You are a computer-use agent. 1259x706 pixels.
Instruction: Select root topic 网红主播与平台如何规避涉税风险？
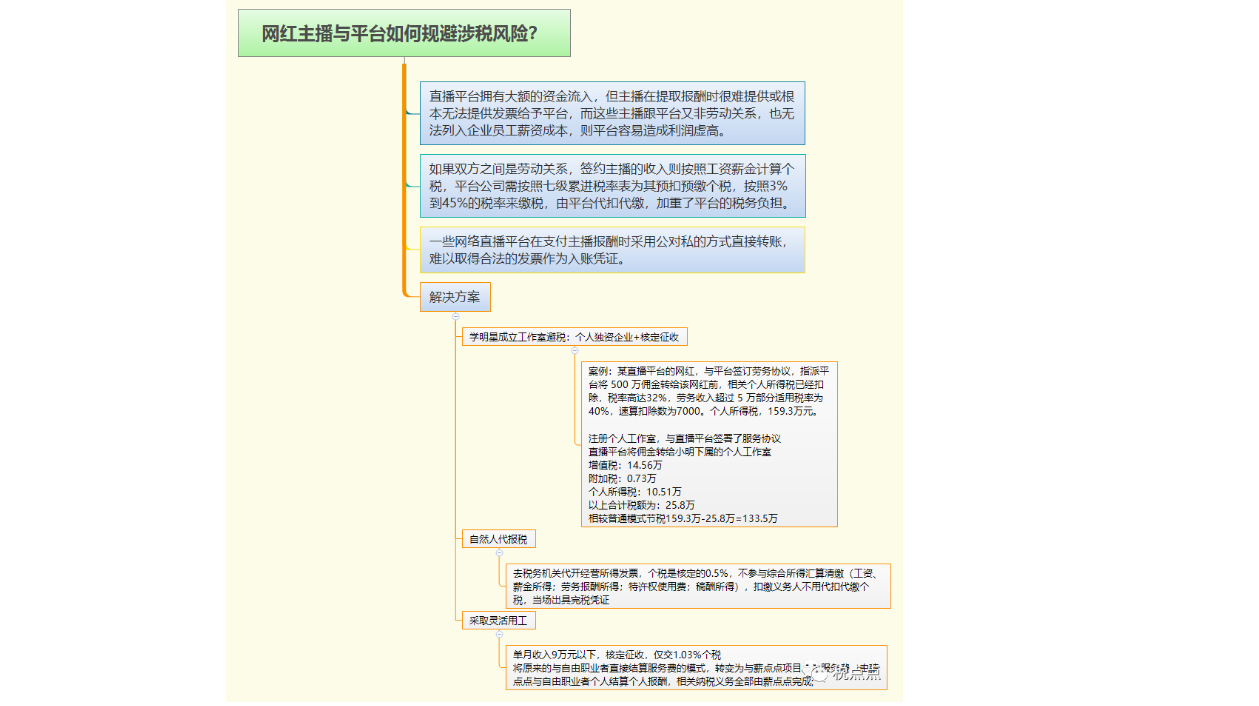tap(404, 33)
